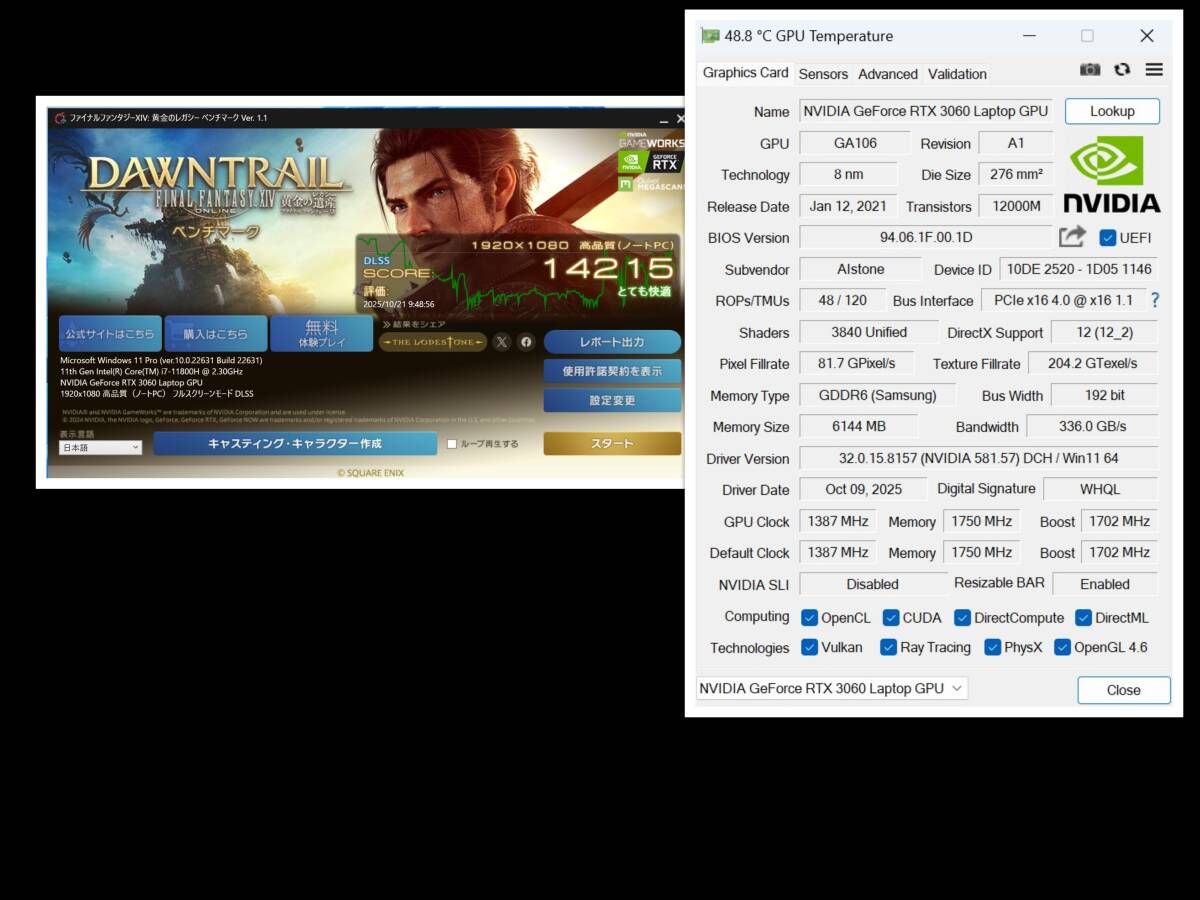Click the NVIDIA SLI Disabled value

872,584
